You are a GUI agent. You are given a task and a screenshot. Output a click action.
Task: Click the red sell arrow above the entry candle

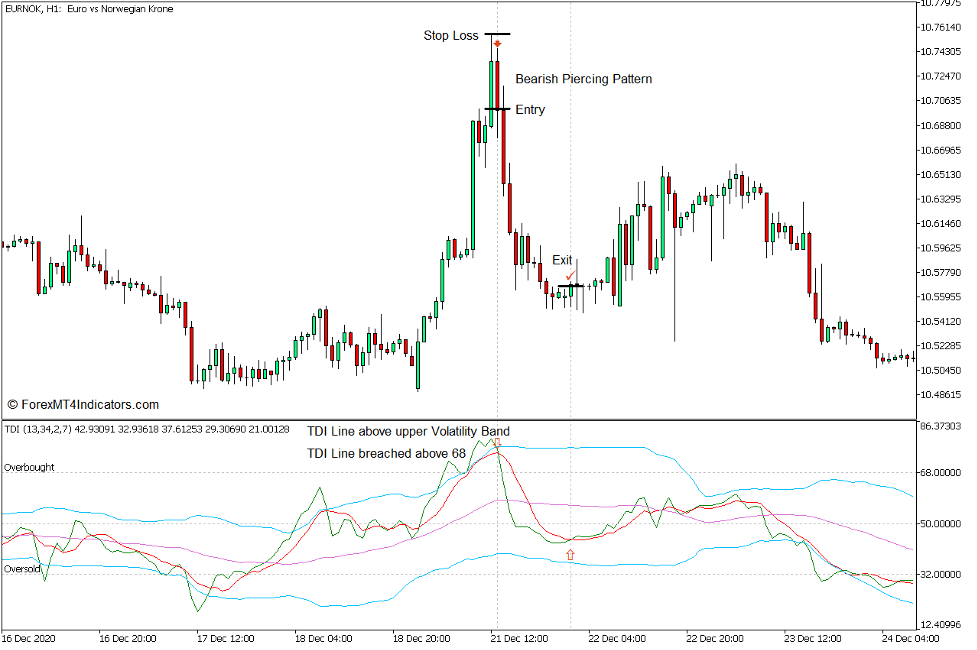[x=497, y=44]
